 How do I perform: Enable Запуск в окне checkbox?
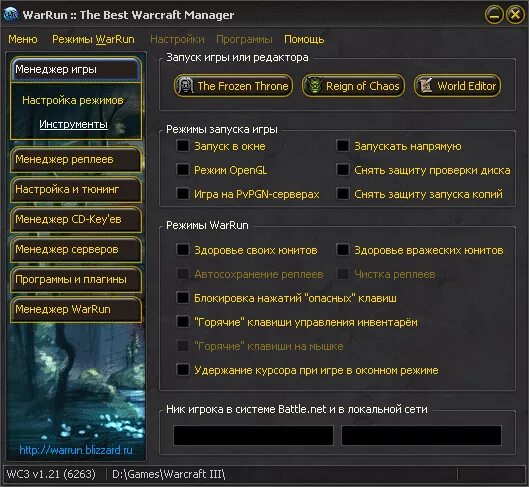(x=183, y=146)
